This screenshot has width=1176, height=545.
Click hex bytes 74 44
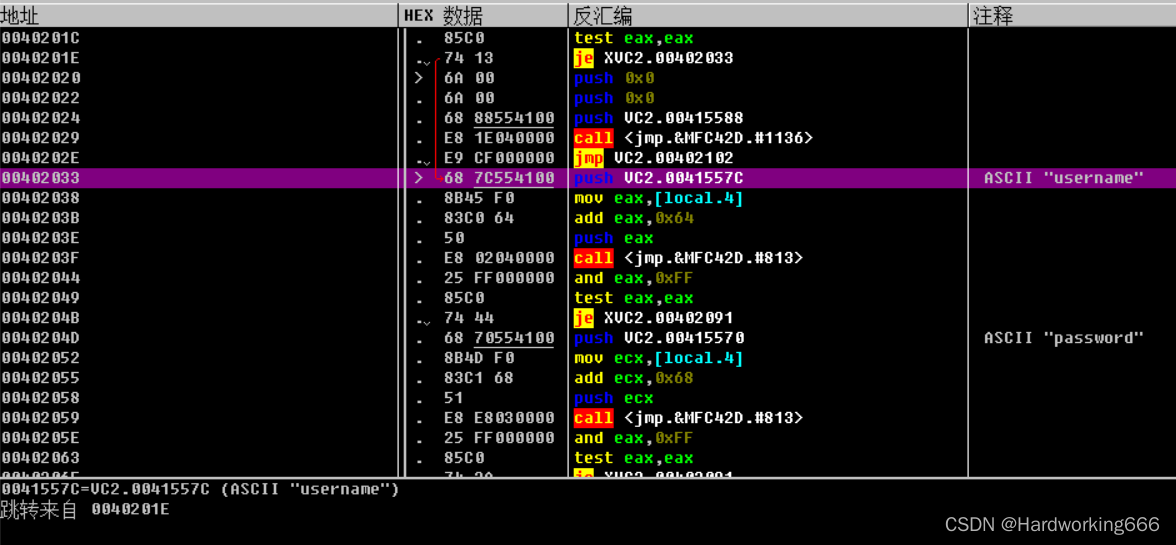click(x=469, y=318)
